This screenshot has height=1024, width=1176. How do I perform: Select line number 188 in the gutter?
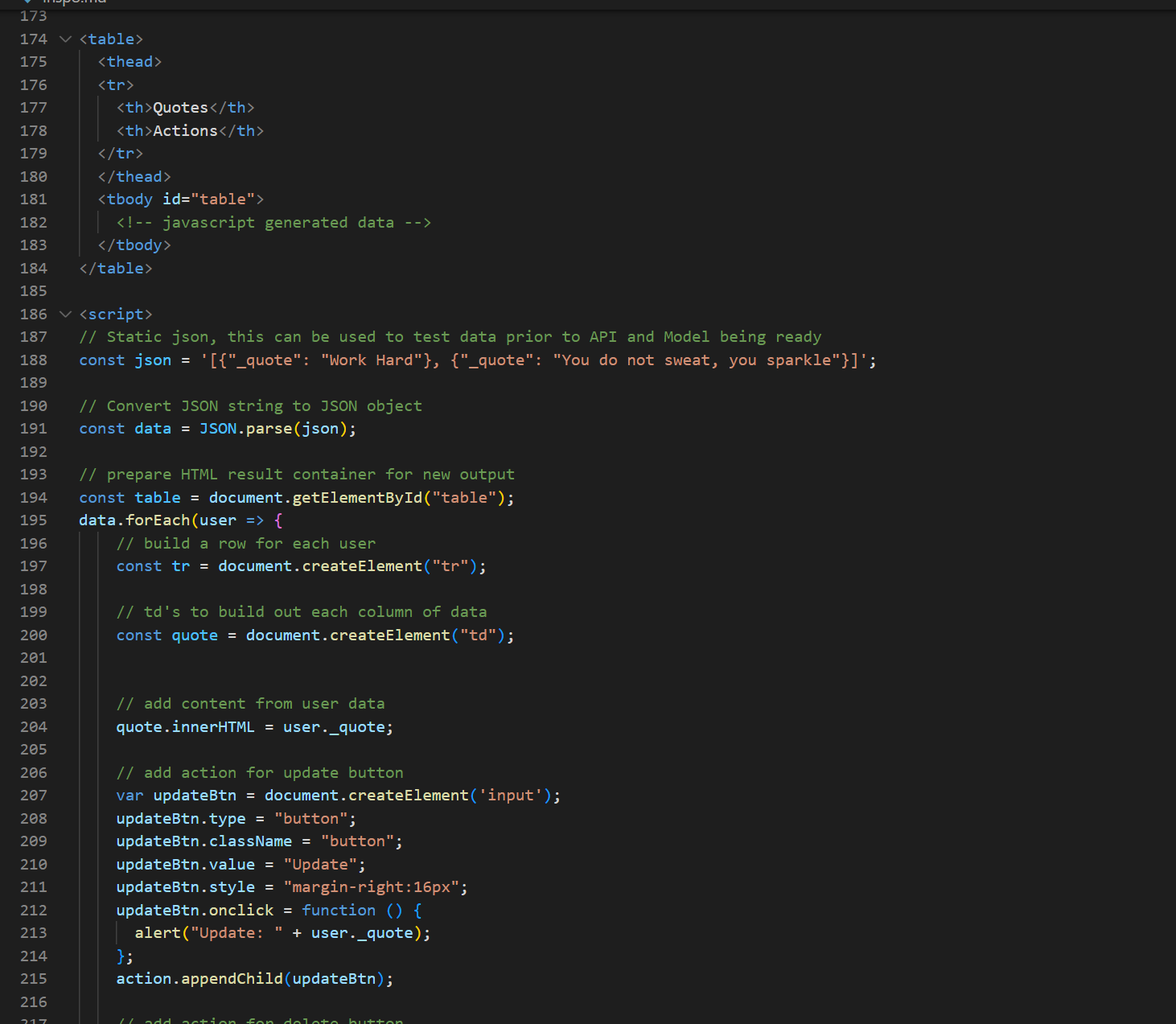coord(34,360)
